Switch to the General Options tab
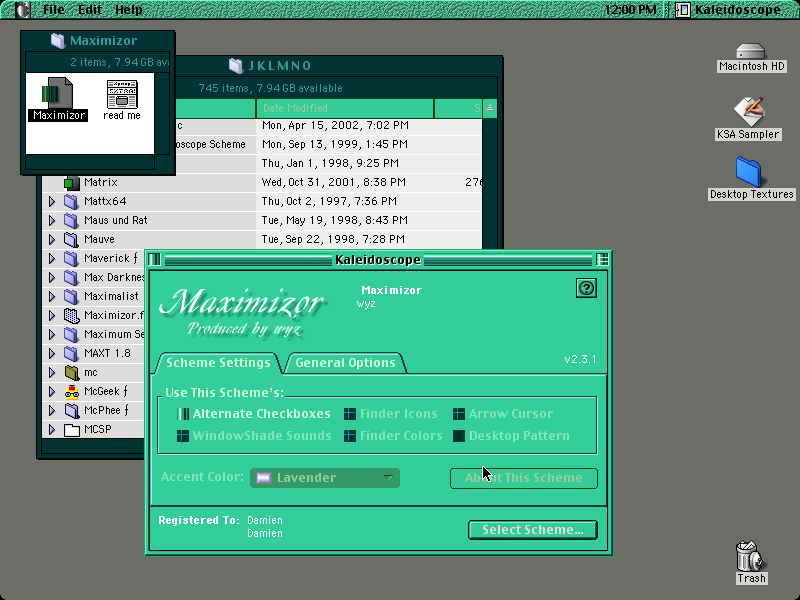 345,363
